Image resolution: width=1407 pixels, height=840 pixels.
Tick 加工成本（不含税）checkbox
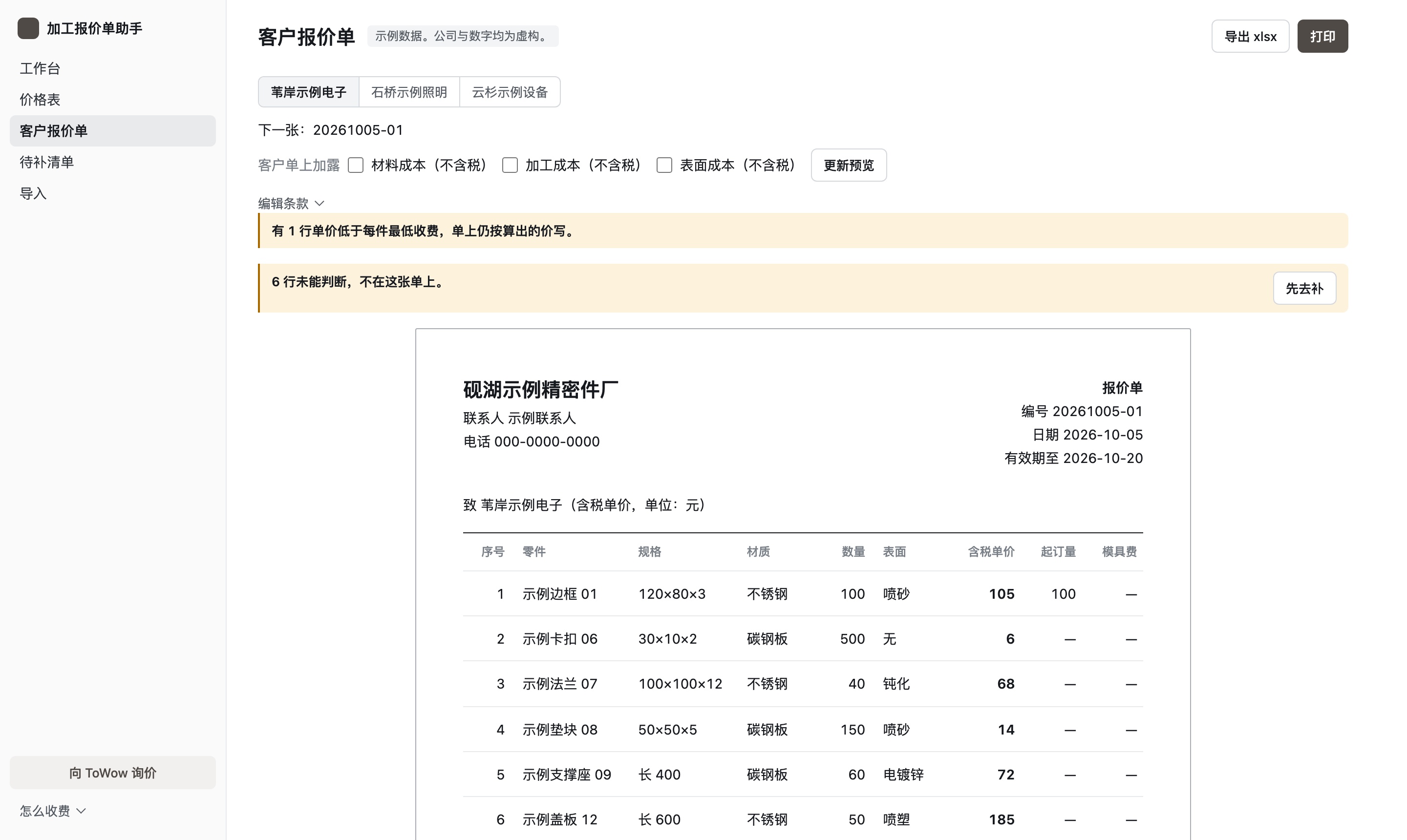pos(510,165)
